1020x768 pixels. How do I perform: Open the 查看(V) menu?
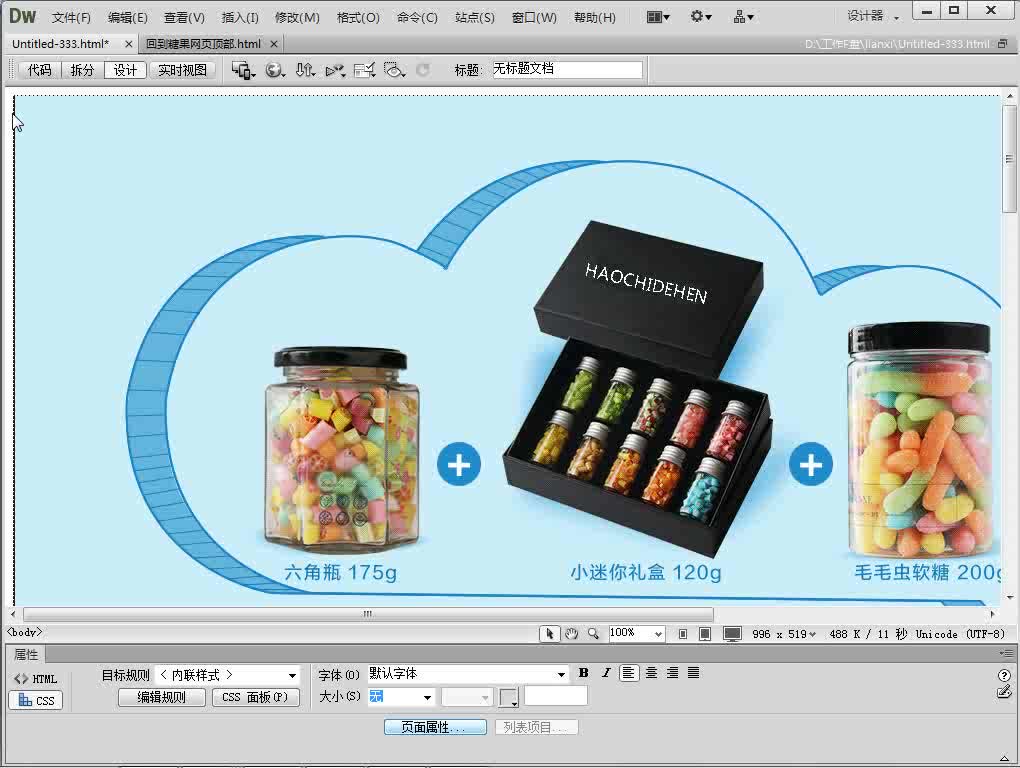click(184, 18)
